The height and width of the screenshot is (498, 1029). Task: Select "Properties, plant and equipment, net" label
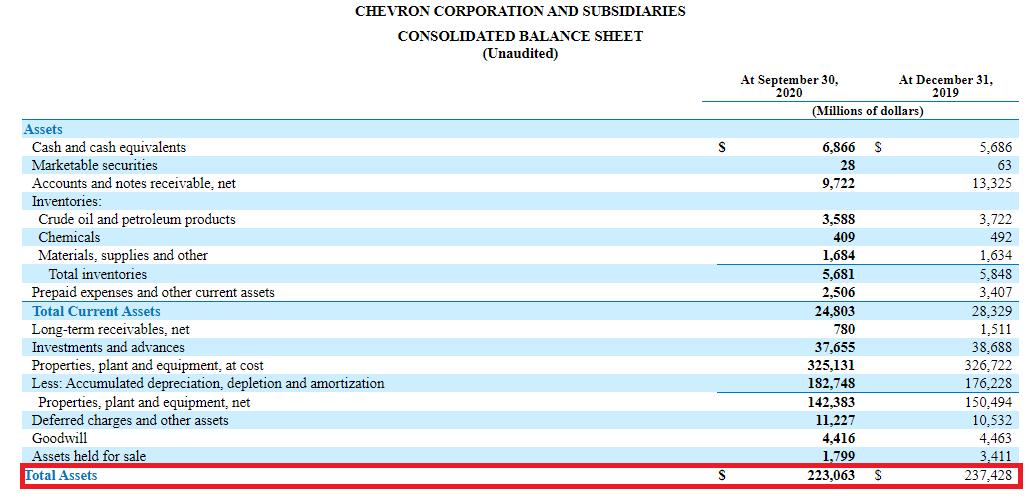144,402
